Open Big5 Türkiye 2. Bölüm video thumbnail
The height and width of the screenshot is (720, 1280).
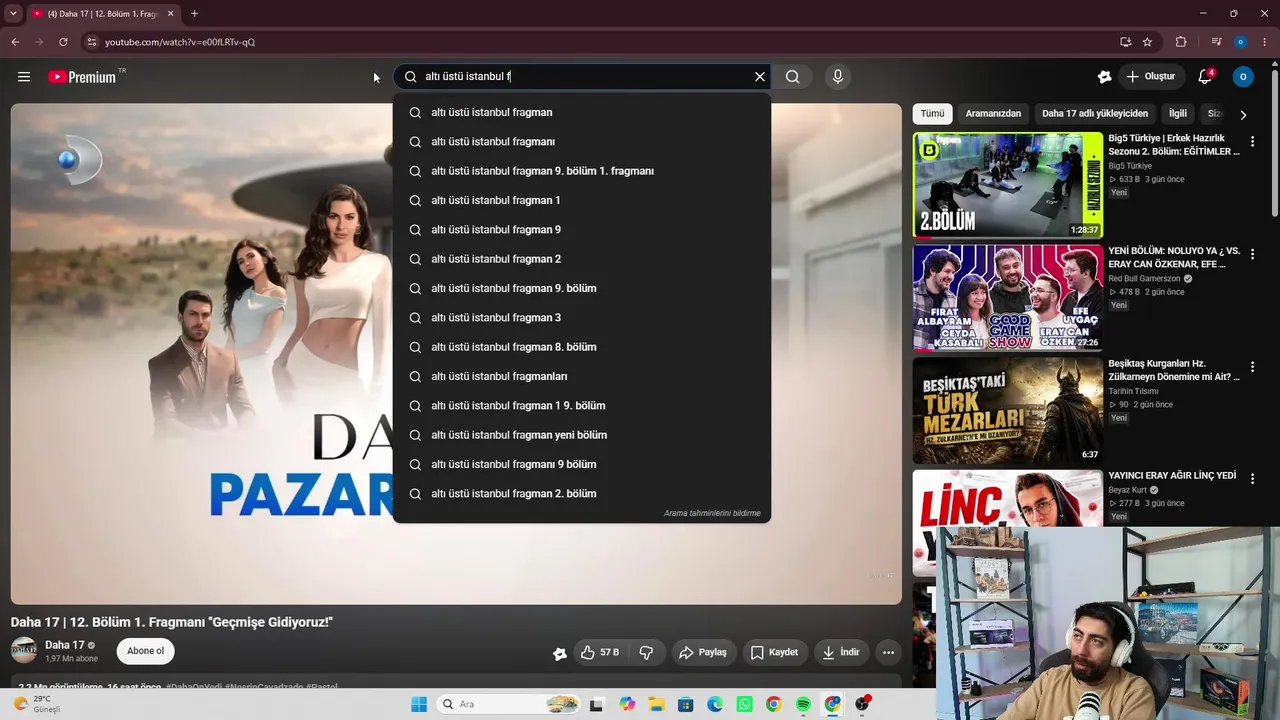pos(1008,185)
